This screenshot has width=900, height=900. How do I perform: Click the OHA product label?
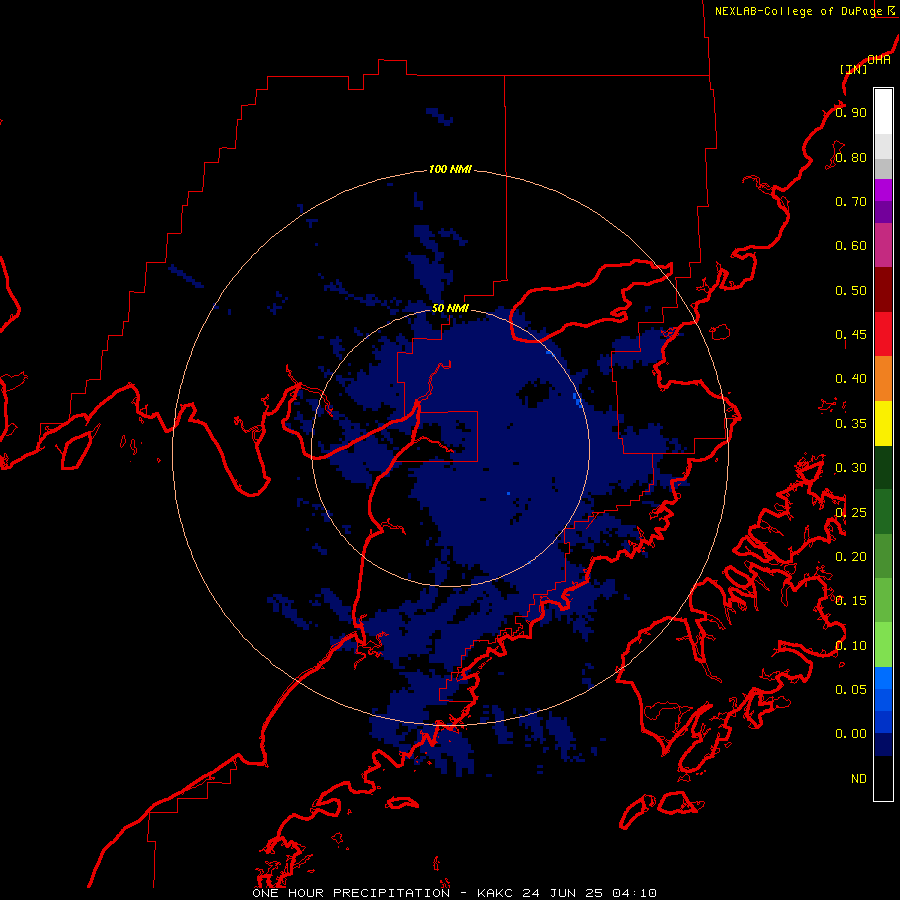tap(879, 60)
